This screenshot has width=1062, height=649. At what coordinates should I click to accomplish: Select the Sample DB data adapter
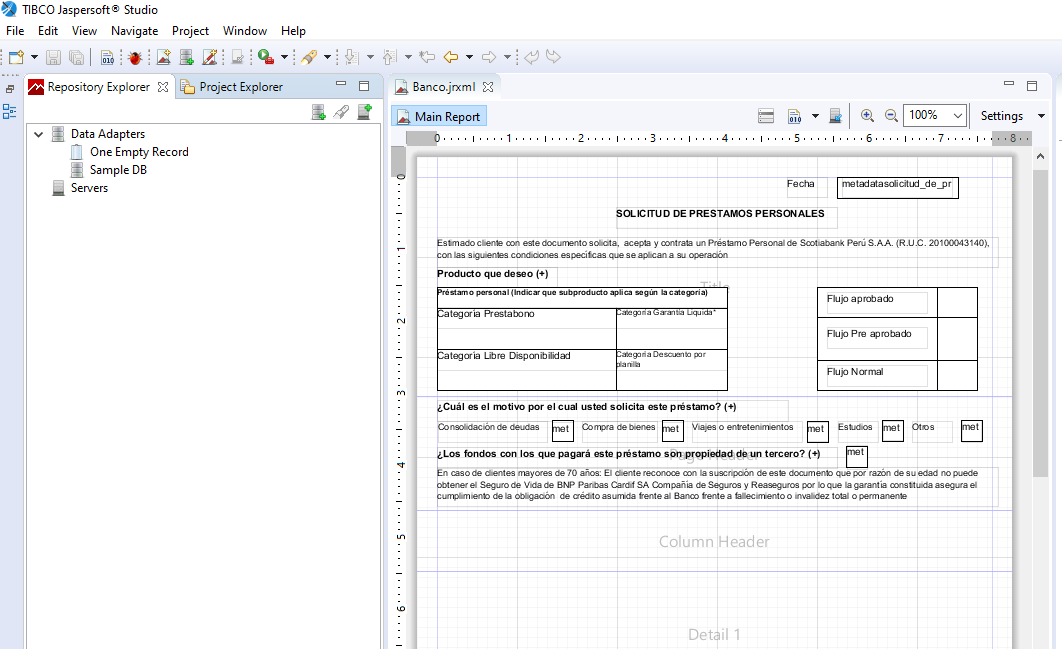coord(117,170)
